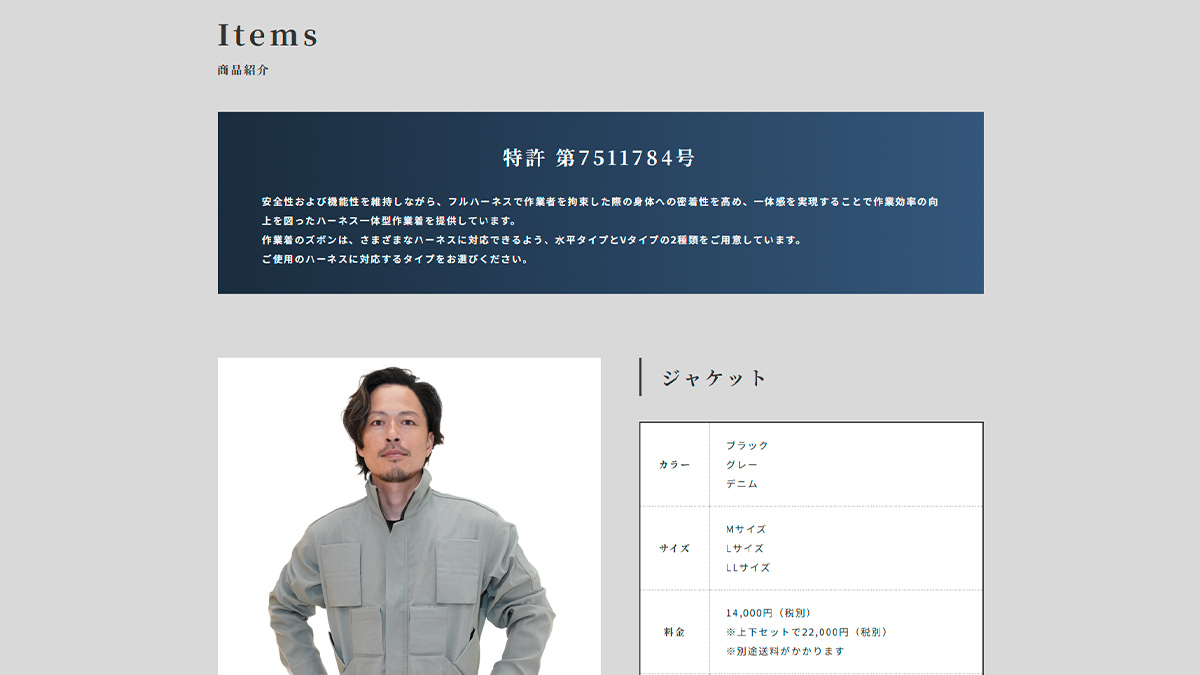Pick the LLサイズ entry
The width and height of the screenshot is (1200, 675).
[x=748, y=568]
